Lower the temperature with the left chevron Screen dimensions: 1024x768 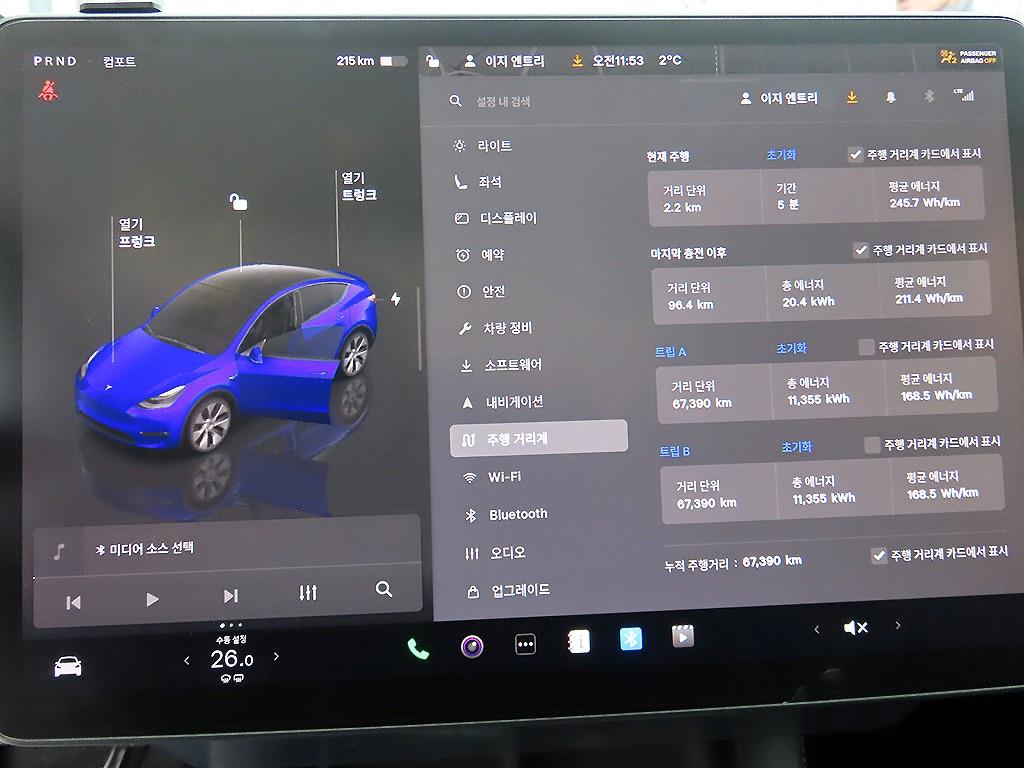click(186, 660)
